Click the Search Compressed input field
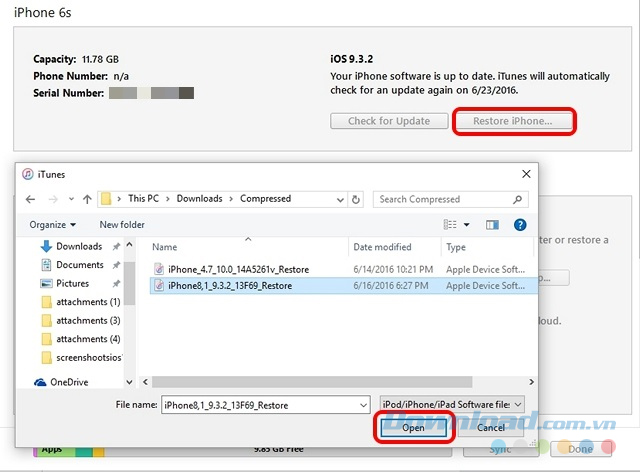Screen dimensions: 640x472 pyautogui.click(x=440, y=199)
